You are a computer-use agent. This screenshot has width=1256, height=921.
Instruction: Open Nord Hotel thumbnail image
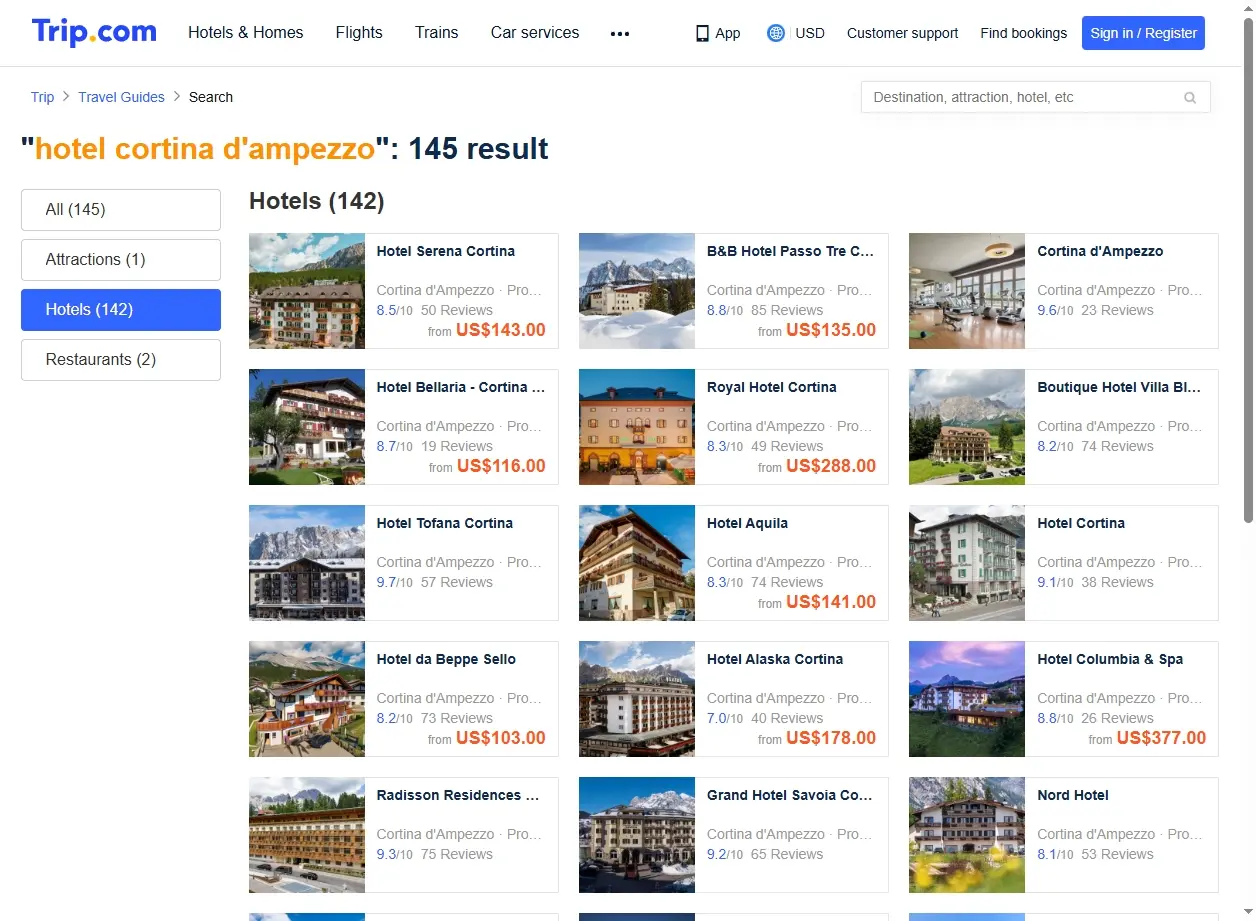pyautogui.click(x=967, y=835)
